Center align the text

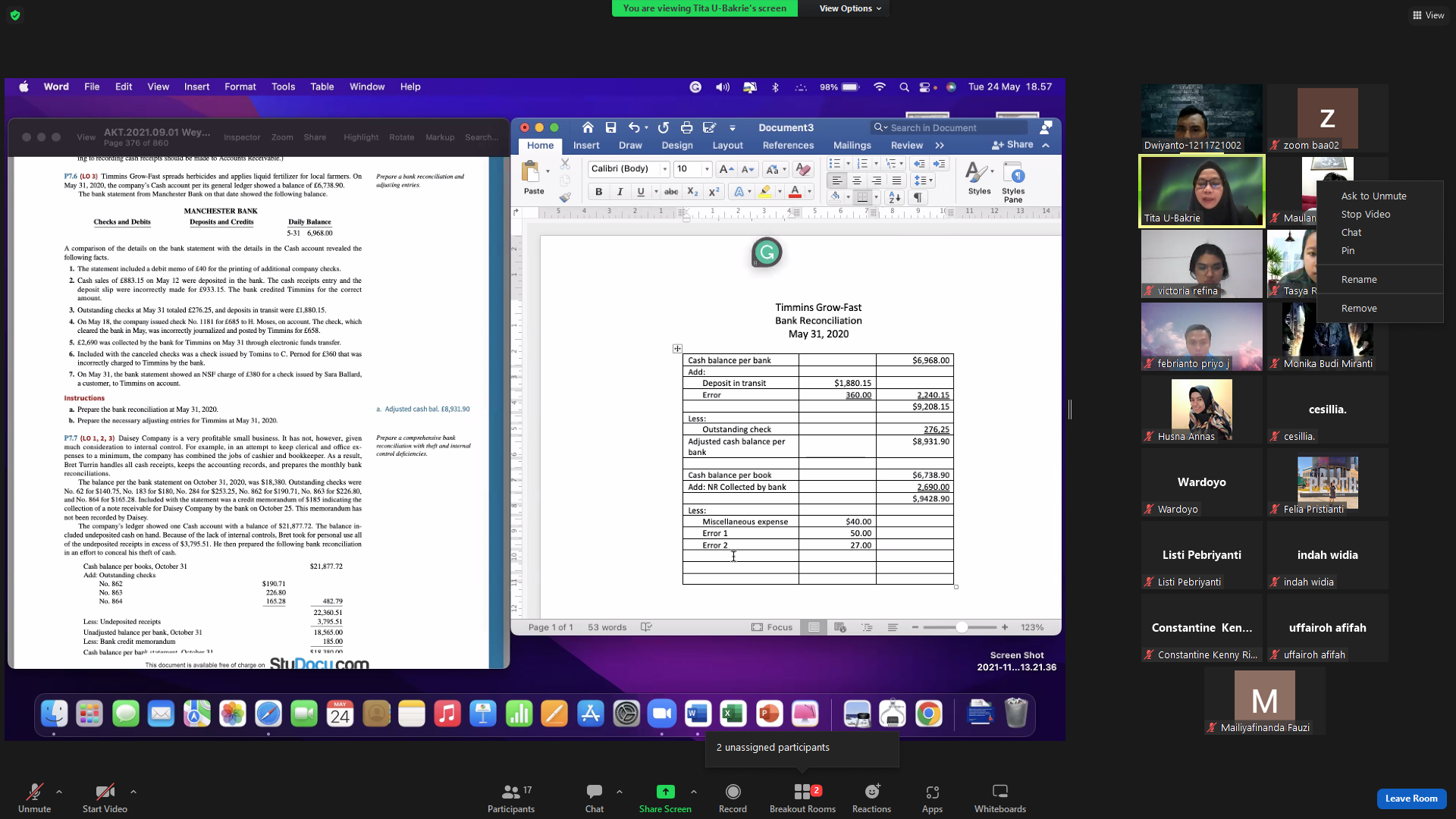point(857,180)
